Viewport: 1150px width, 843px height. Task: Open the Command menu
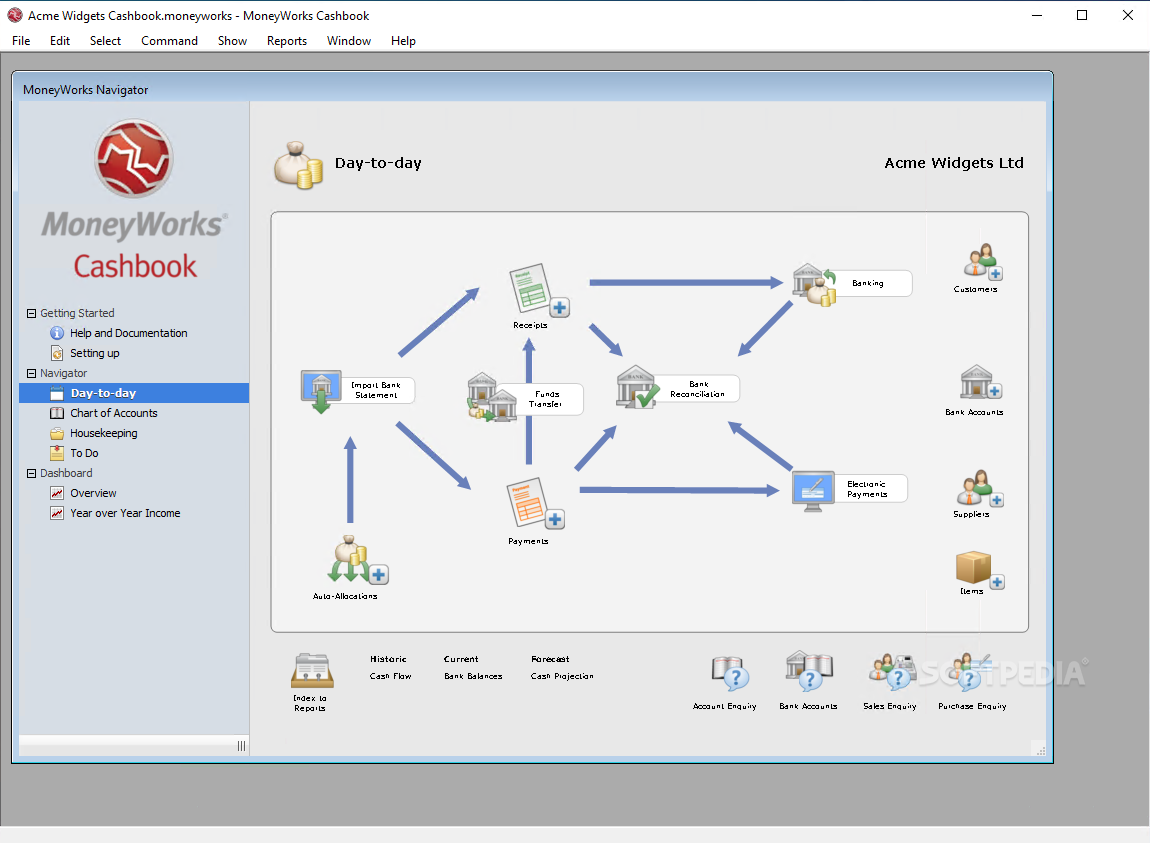(169, 41)
